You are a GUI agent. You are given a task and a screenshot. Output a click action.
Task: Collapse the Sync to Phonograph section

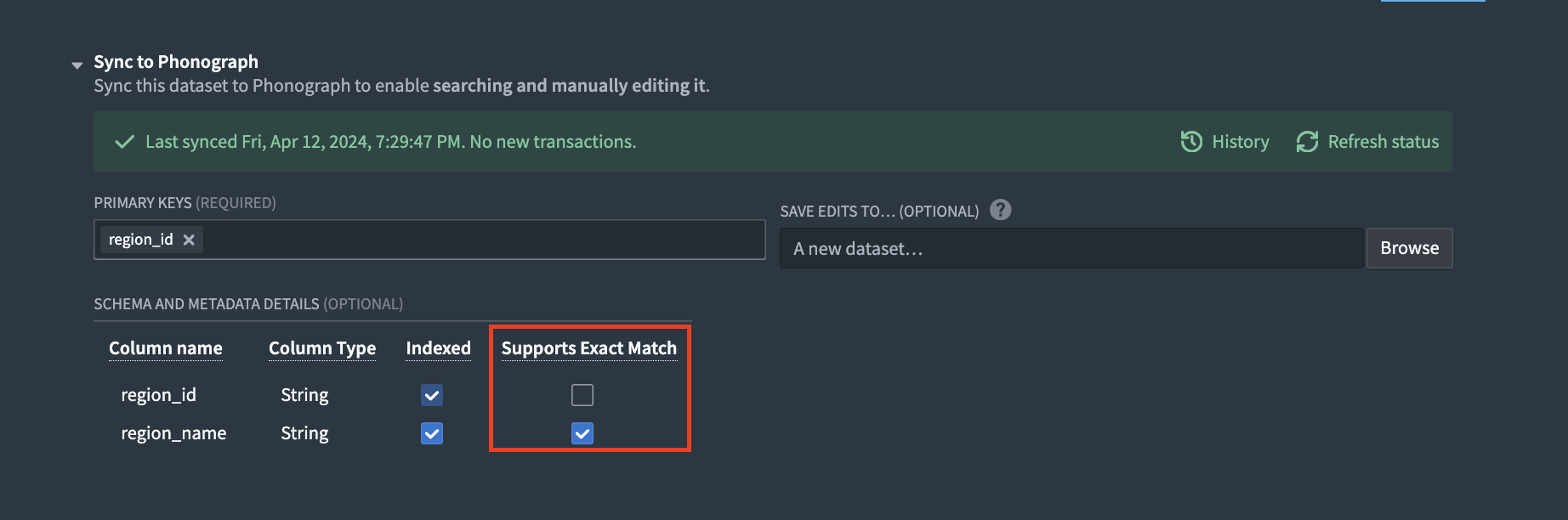(77, 65)
